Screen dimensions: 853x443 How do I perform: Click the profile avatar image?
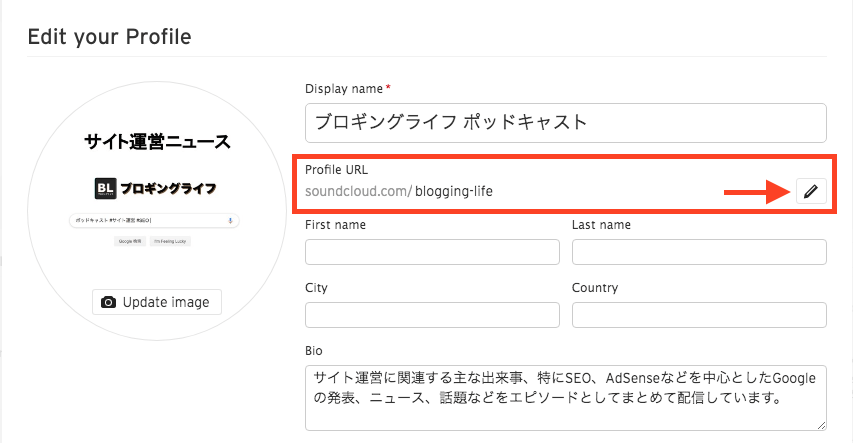[157, 211]
